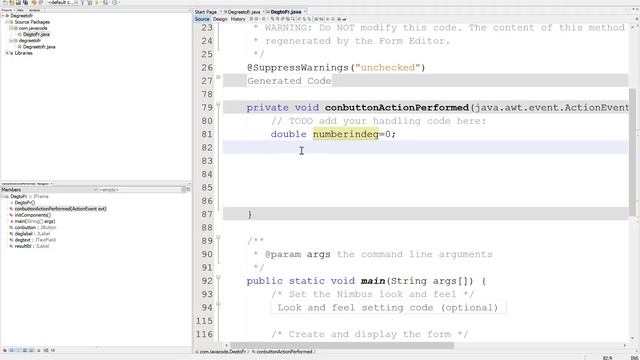640x360 pixels.
Task: Select DegtoFr.java in the Projects tree
Action: pos(36,34)
